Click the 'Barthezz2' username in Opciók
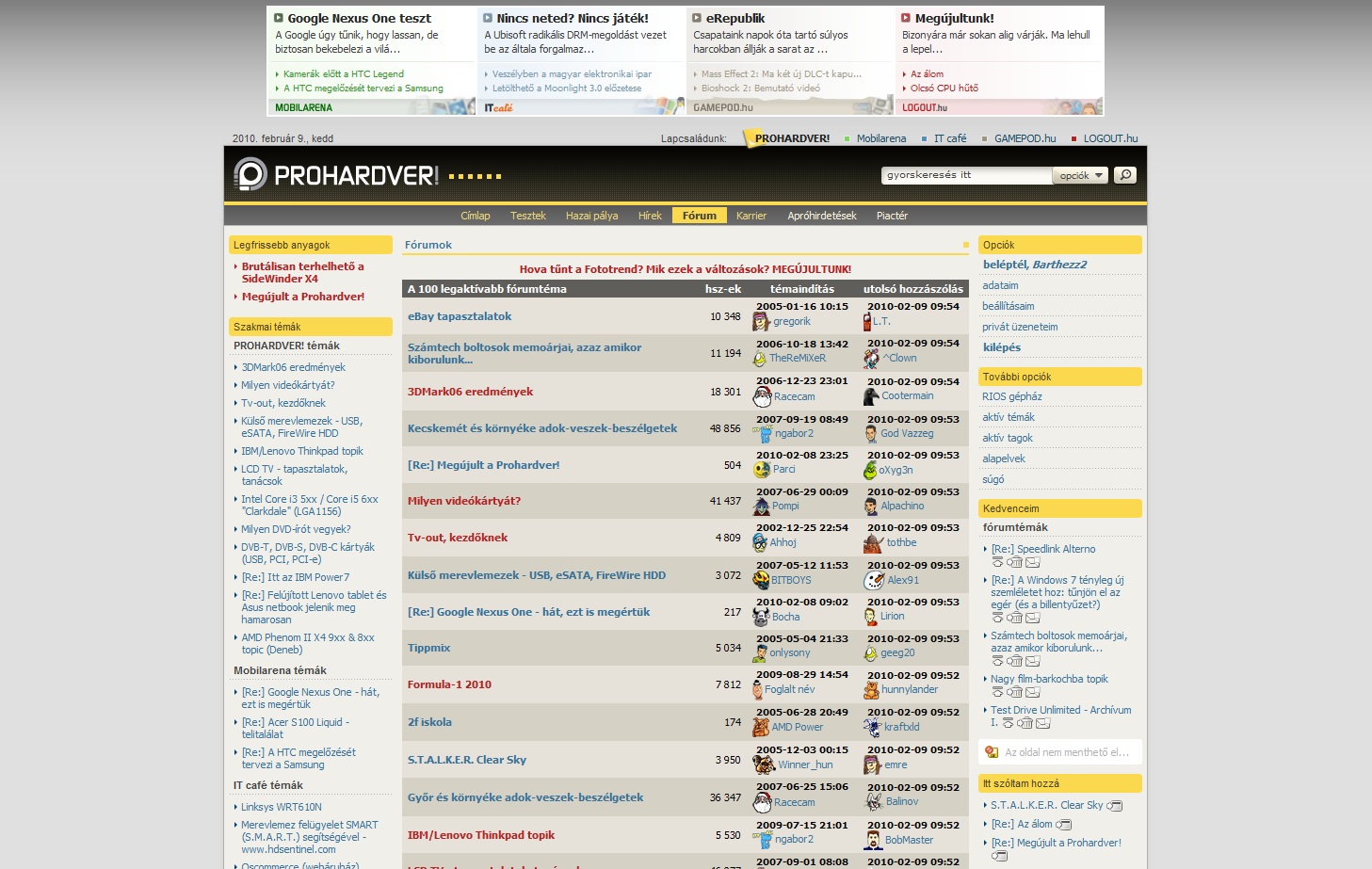 tap(1059, 265)
